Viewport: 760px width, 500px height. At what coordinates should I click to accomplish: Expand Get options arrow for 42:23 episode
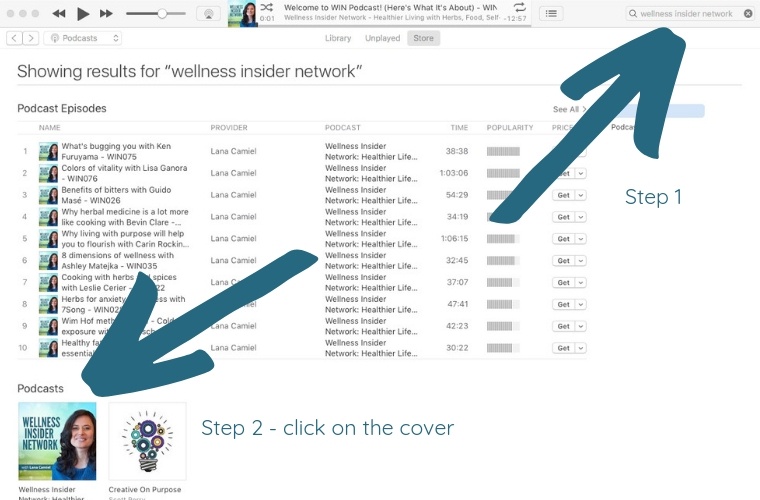point(581,326)
